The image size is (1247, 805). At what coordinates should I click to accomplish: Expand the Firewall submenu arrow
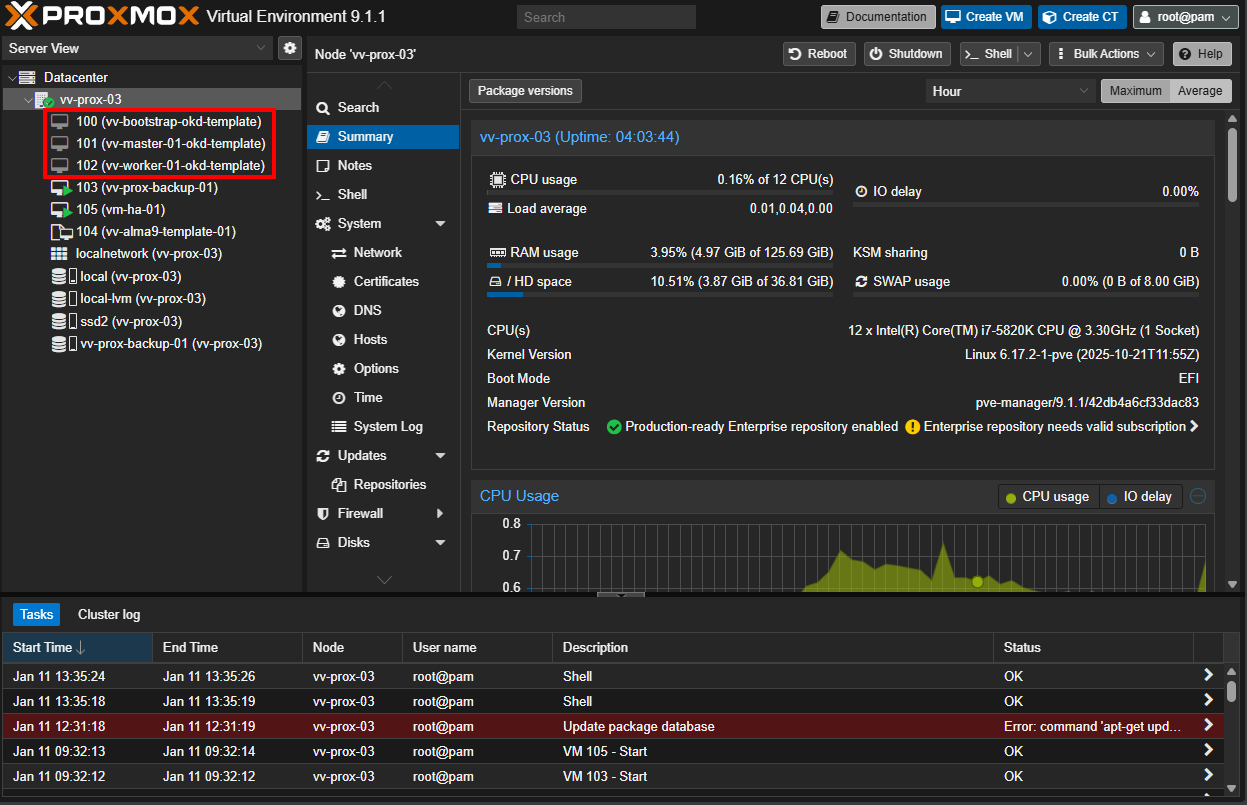(440, 514)
